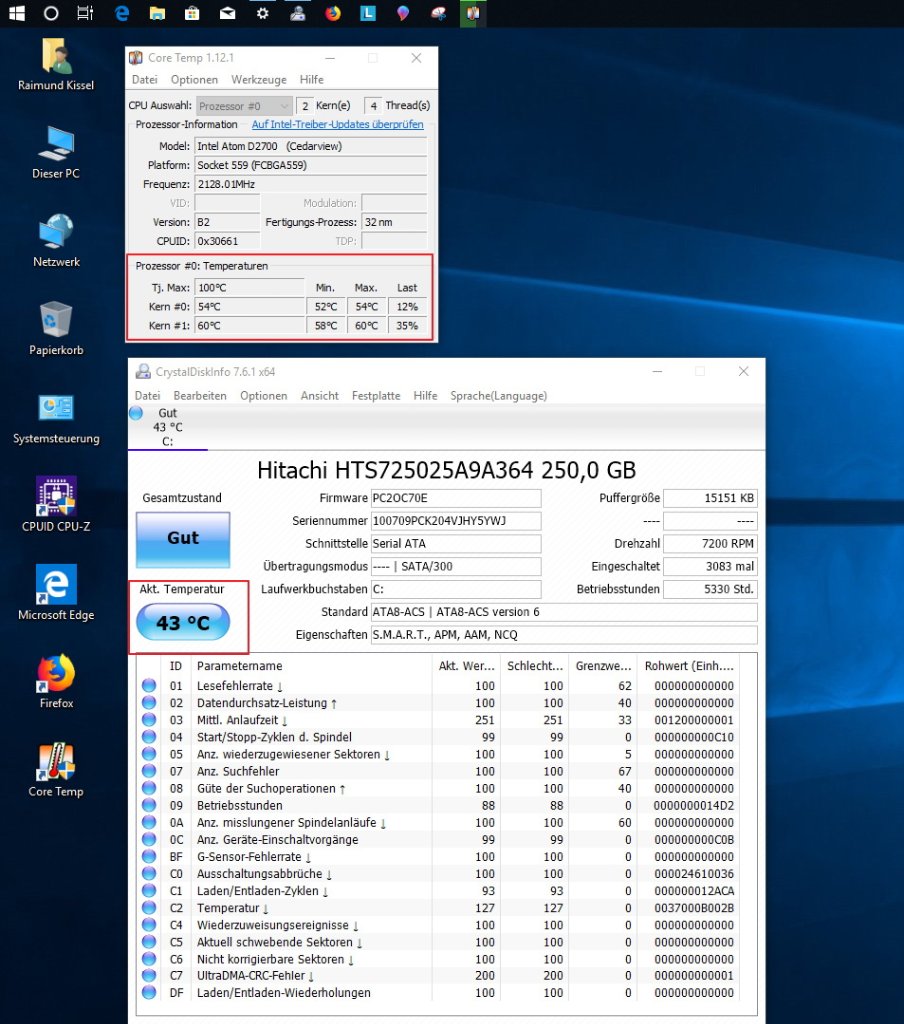Open Task View from the taskbar
Image resolution: width=904 pixels, height=1024 pixels.
(x=86, y=13)
